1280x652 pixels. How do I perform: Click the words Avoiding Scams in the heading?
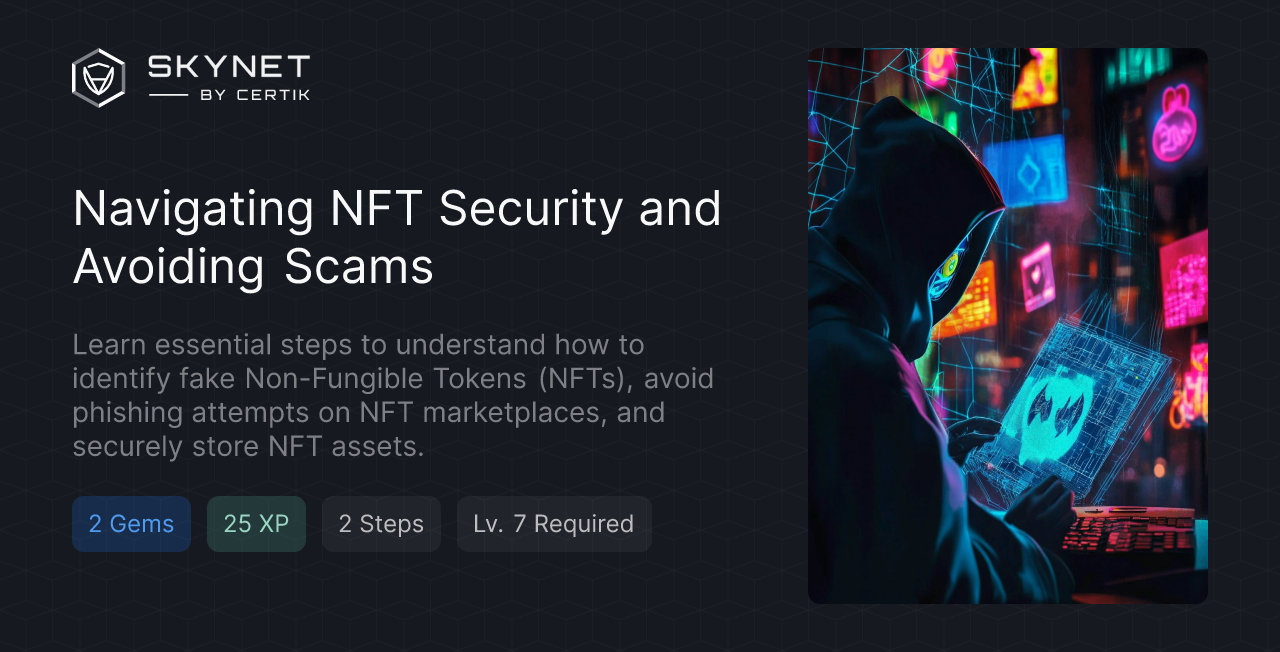253,267
